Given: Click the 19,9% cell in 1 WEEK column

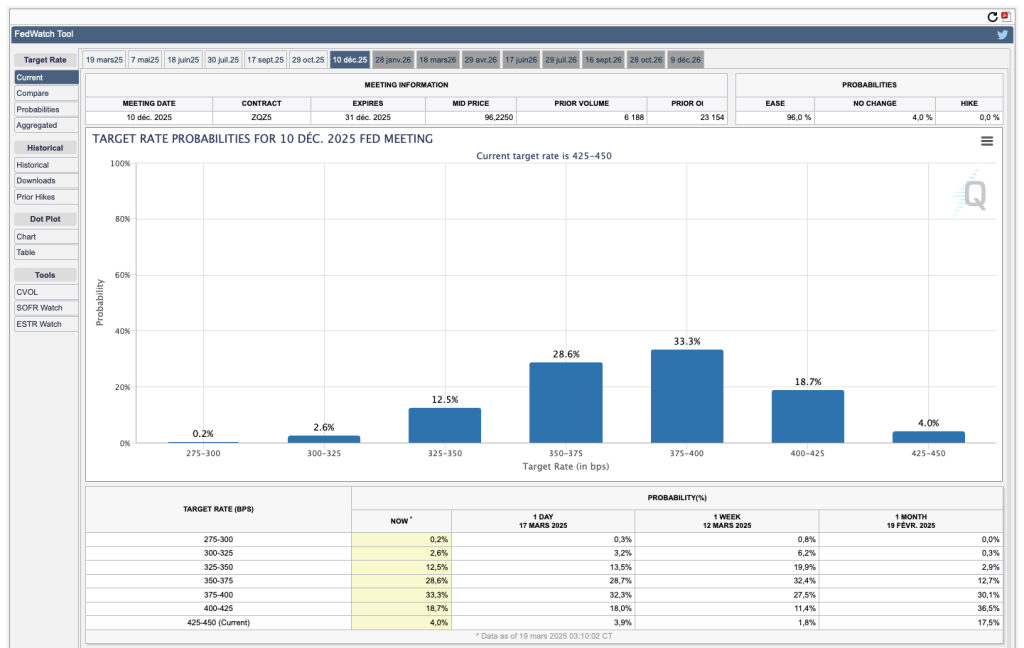Looking at the screenshot, I should tap(727, 568).
